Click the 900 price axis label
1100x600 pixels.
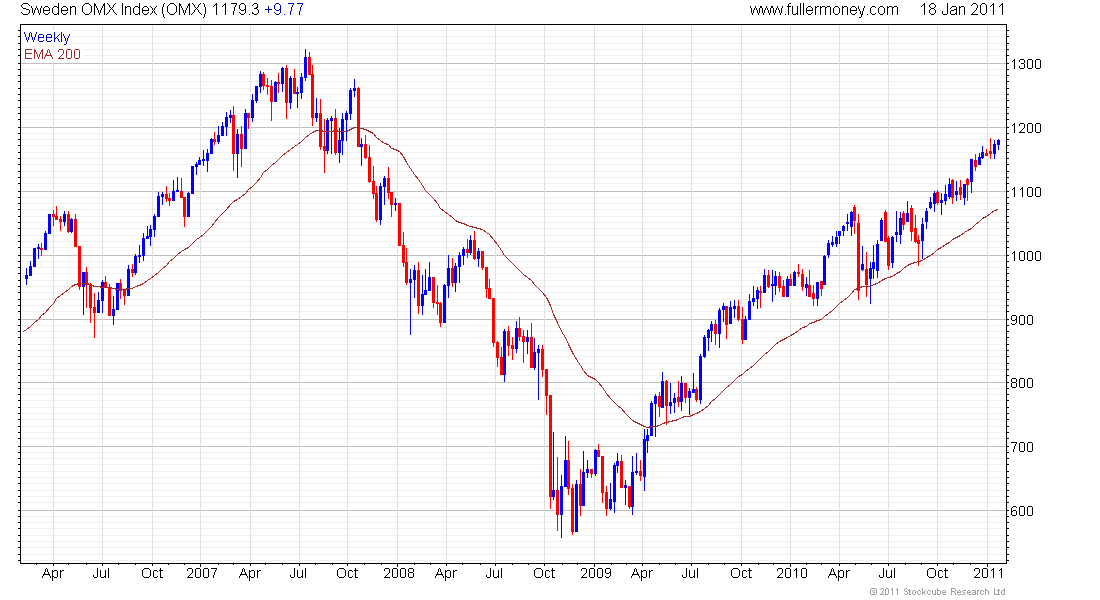pyautogui.click(x=1022, y=320)
